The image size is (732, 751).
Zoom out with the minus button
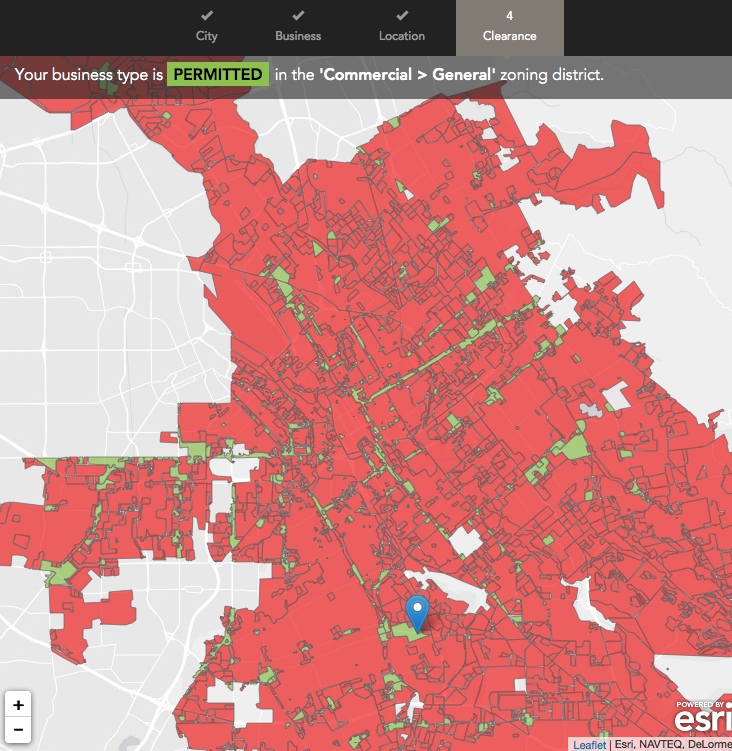(18, 730)
